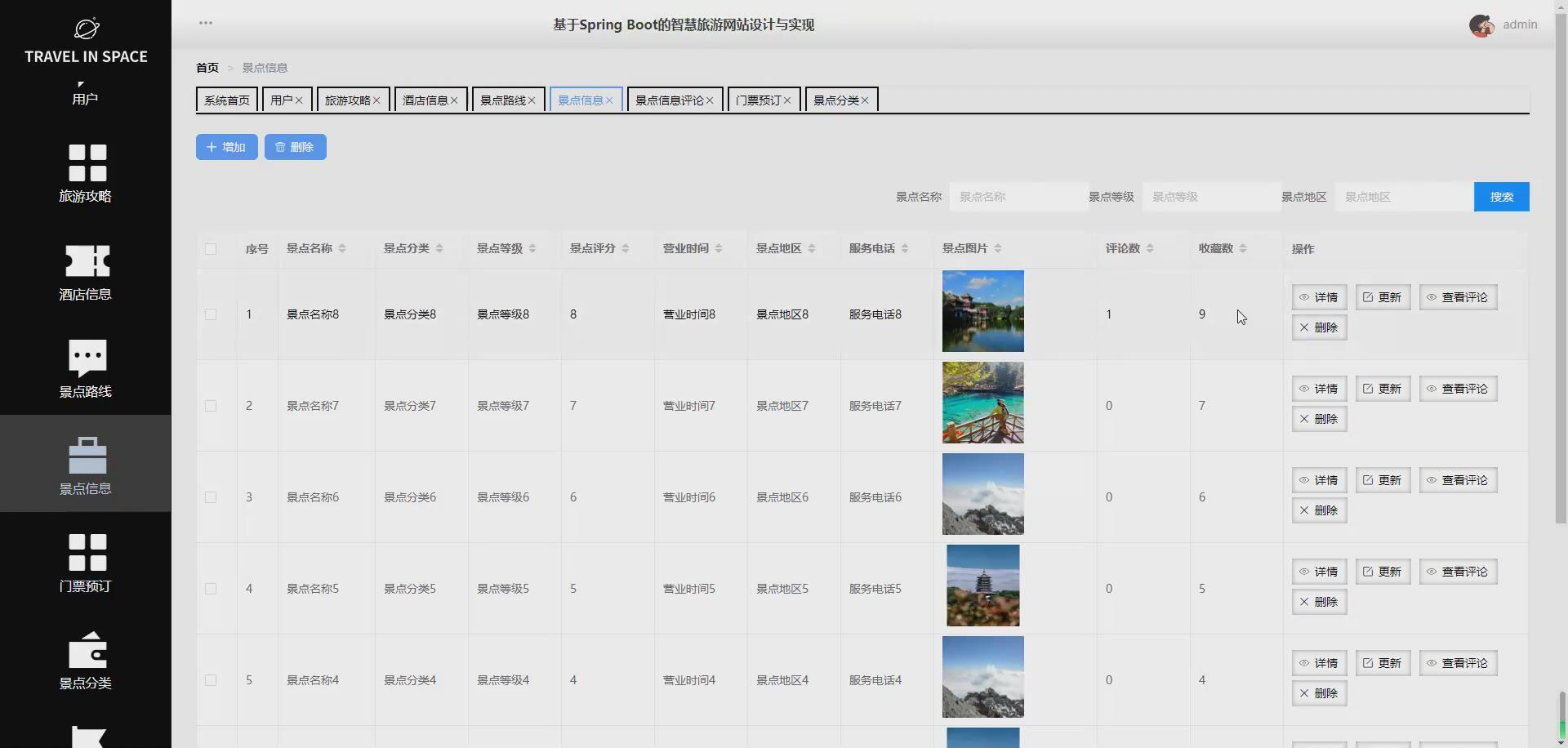Open the 用户 item in sidebar
The height and width of the screenshot is (748, 1568).
85,99
